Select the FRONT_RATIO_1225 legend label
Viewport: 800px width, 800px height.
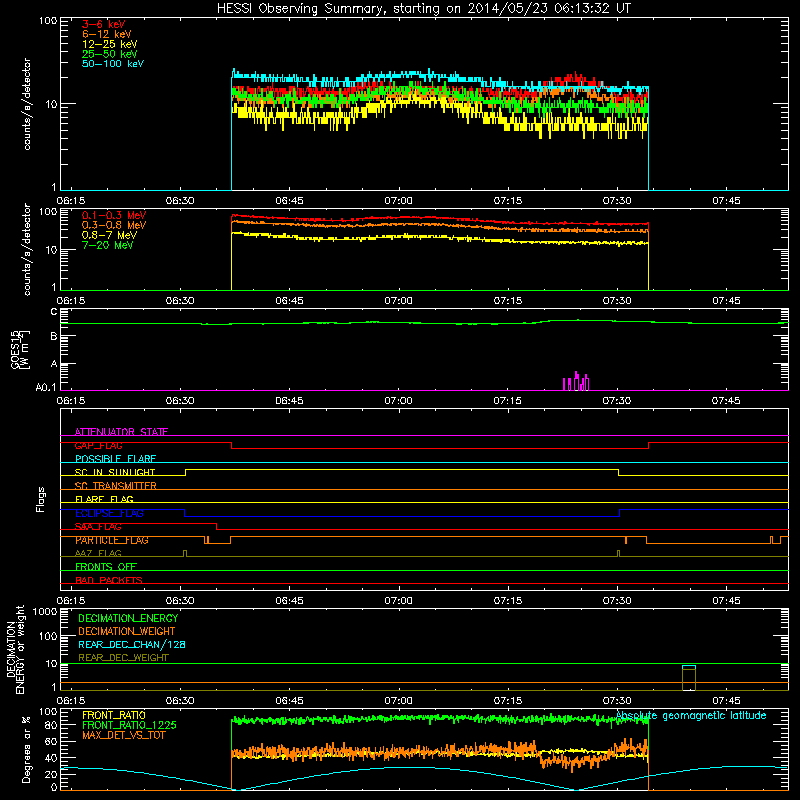pyautogui.click(x=129, y=725)
